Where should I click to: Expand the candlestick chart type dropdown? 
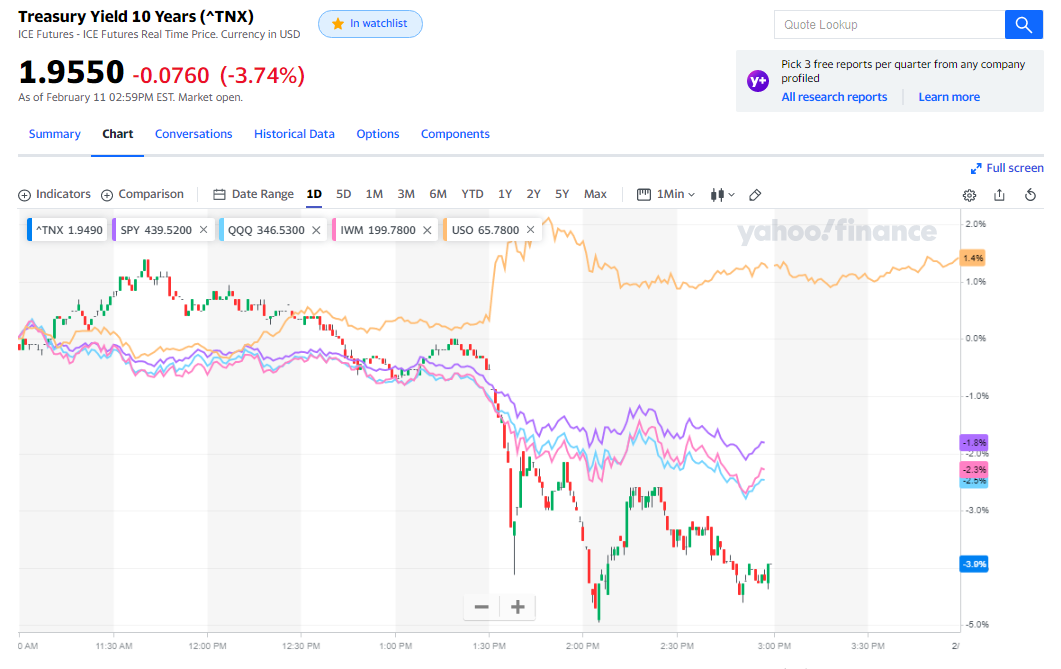(722, 195)
